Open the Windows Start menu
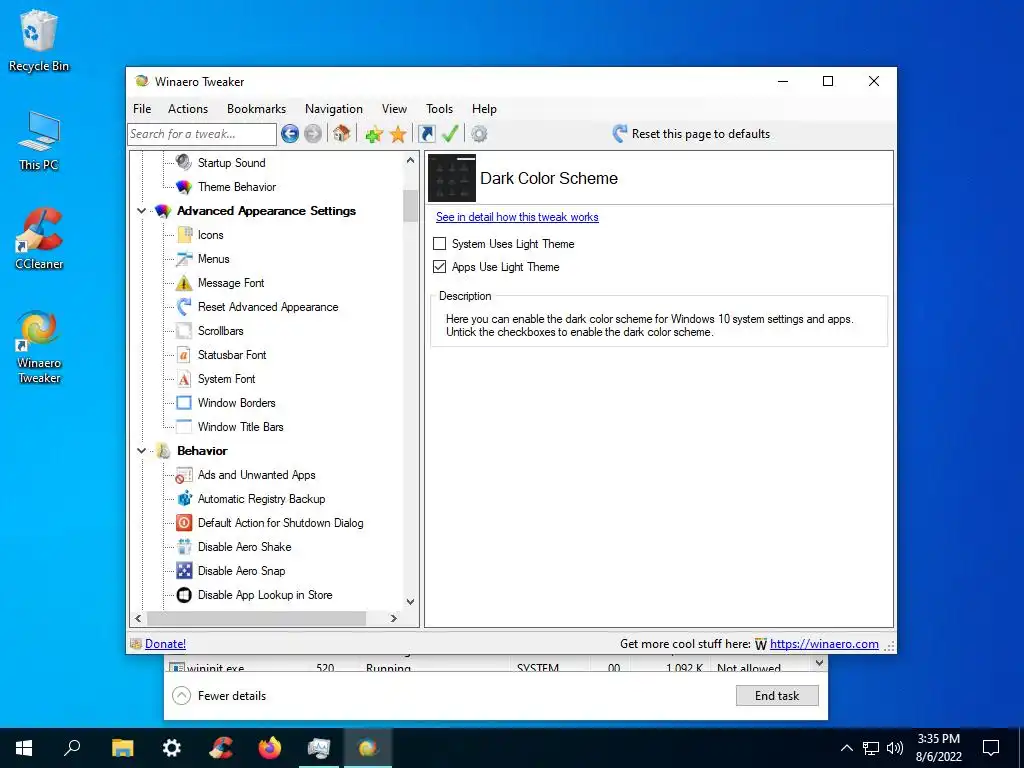 click(x=24, y=748)
